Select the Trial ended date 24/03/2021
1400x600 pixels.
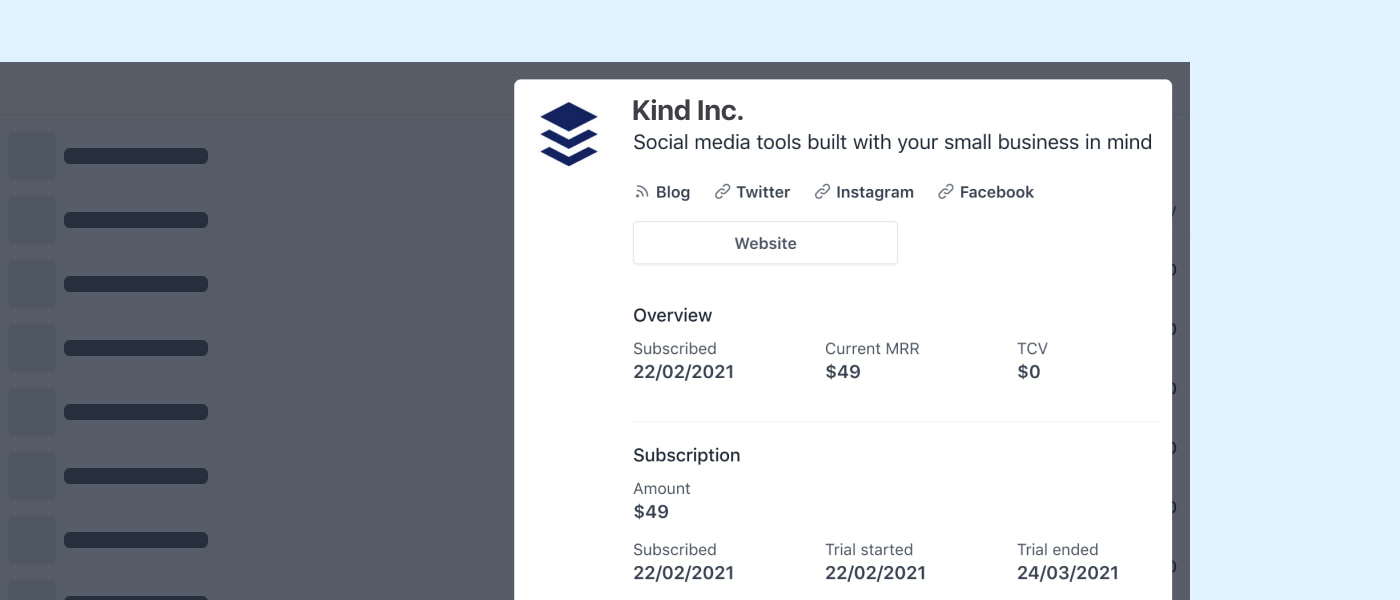click(x=1067, y=573)
